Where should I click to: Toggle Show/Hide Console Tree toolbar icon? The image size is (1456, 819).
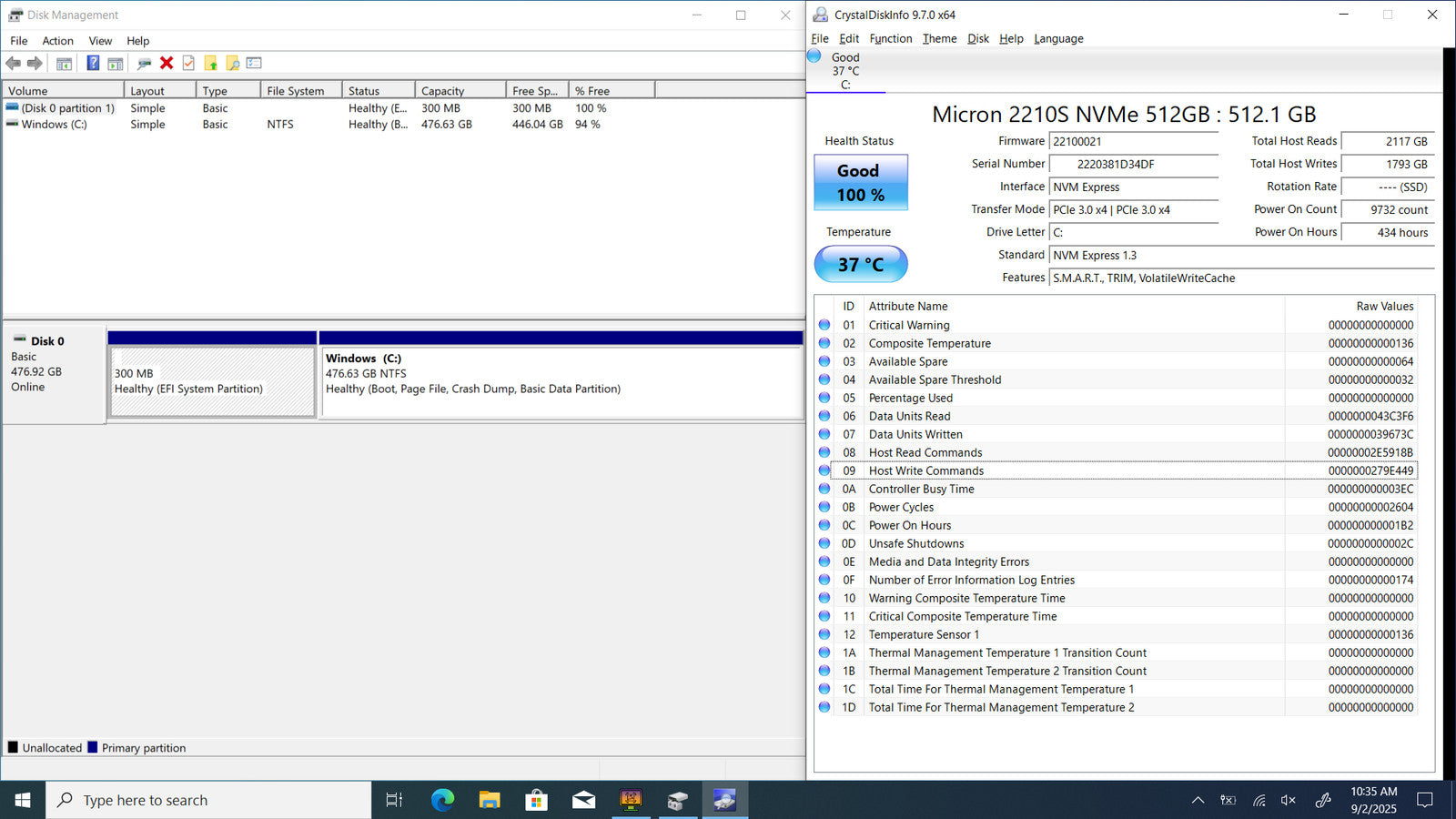click(64, 64)
